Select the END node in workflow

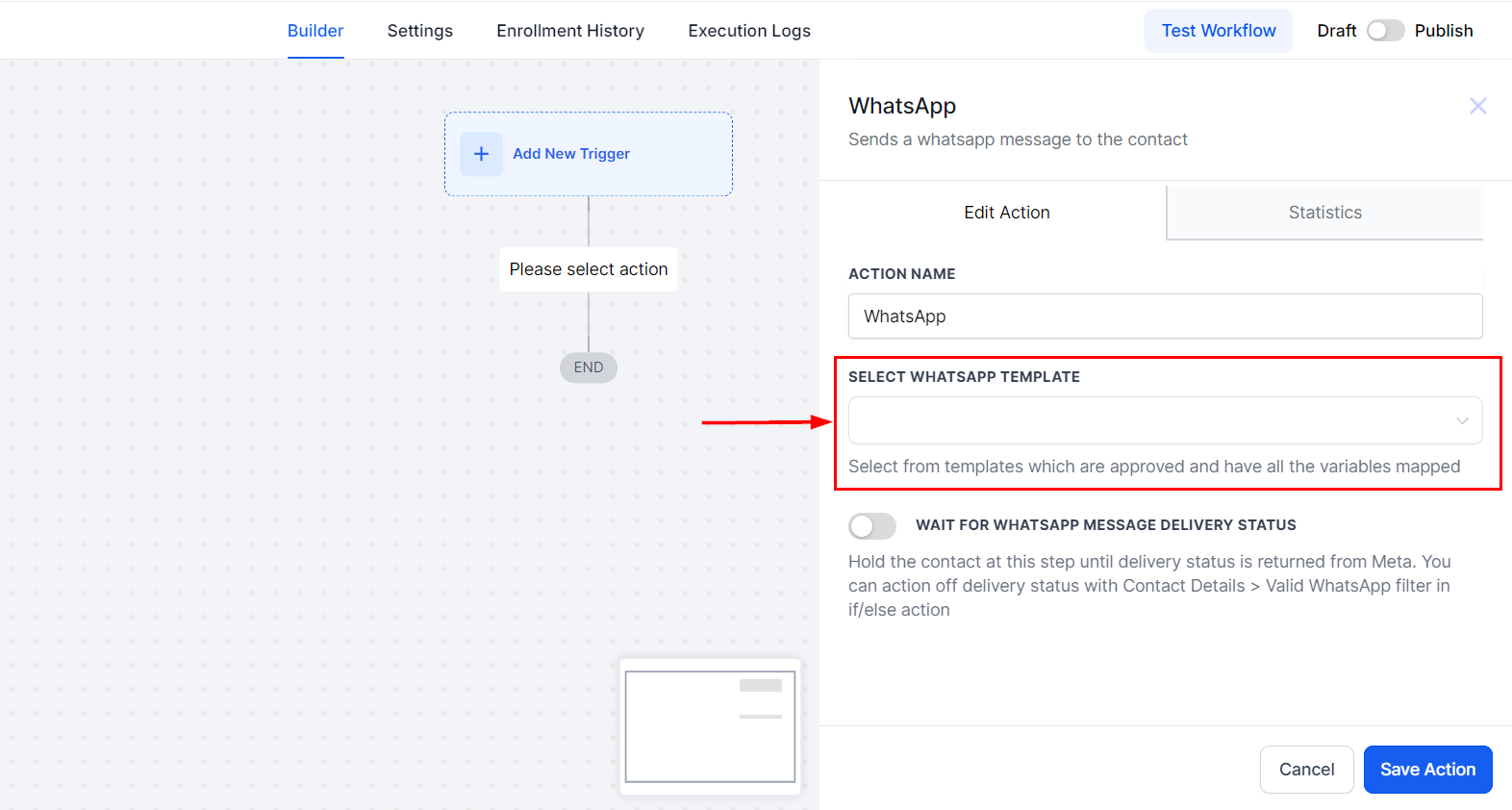click(589, 367)
